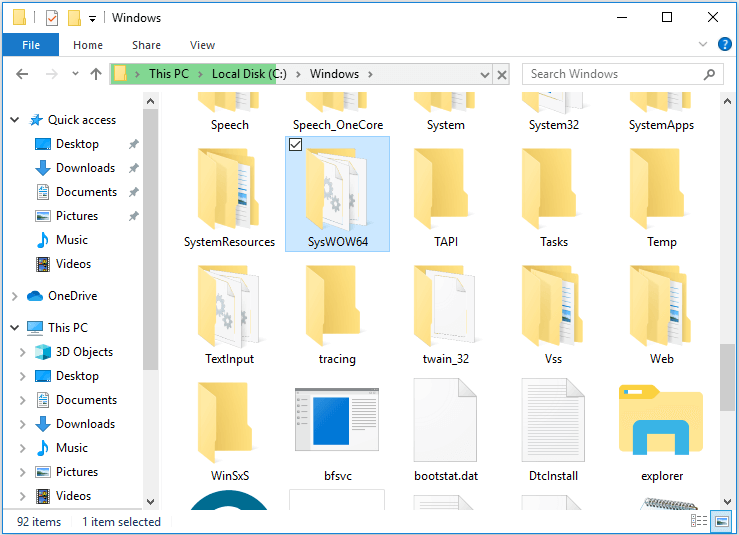Expand the OneDrive tree node
This screenshot has width=739, height=535.
(x=15, y=296)
